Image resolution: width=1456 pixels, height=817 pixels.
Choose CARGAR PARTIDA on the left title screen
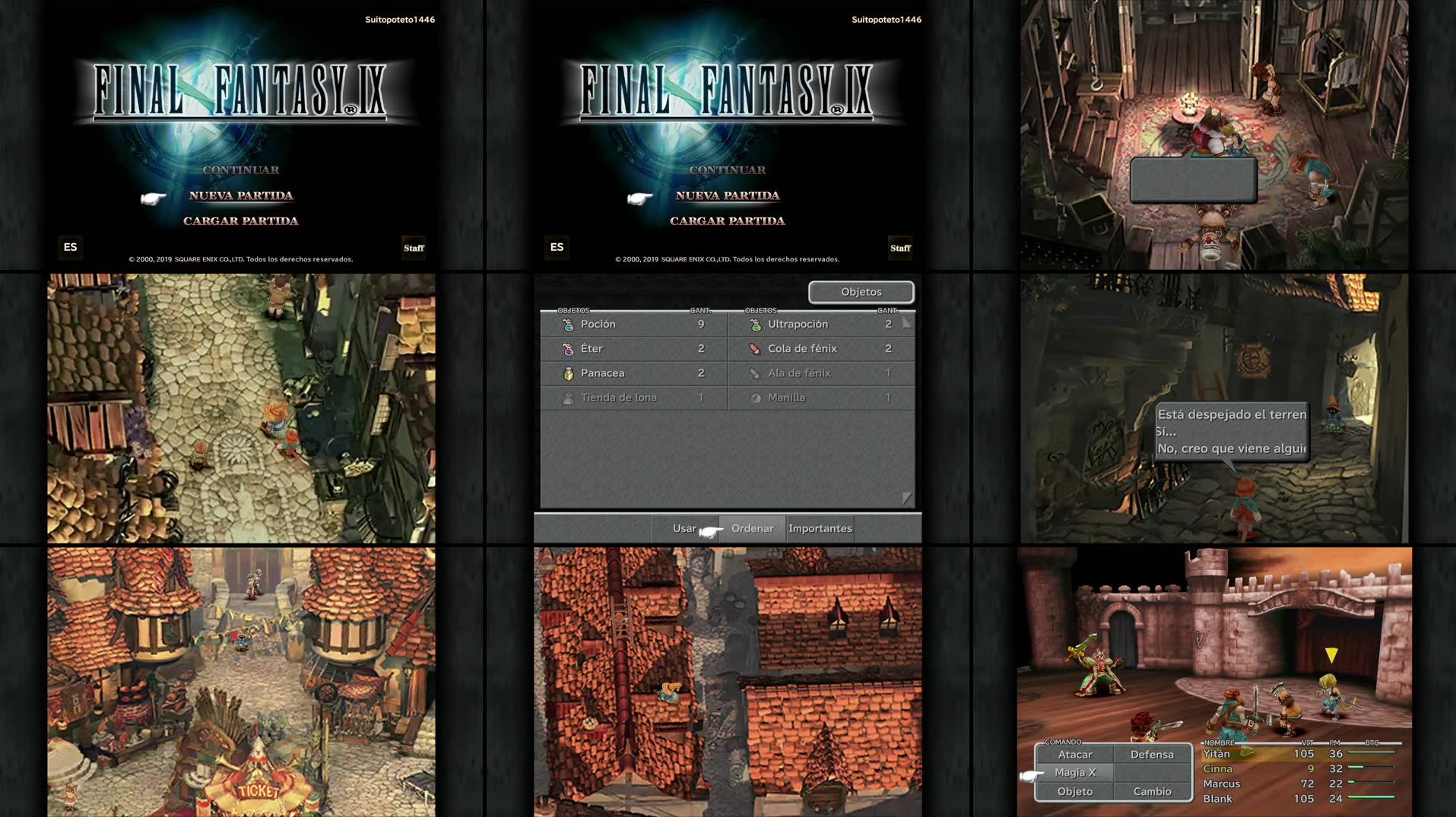(241, 221)
